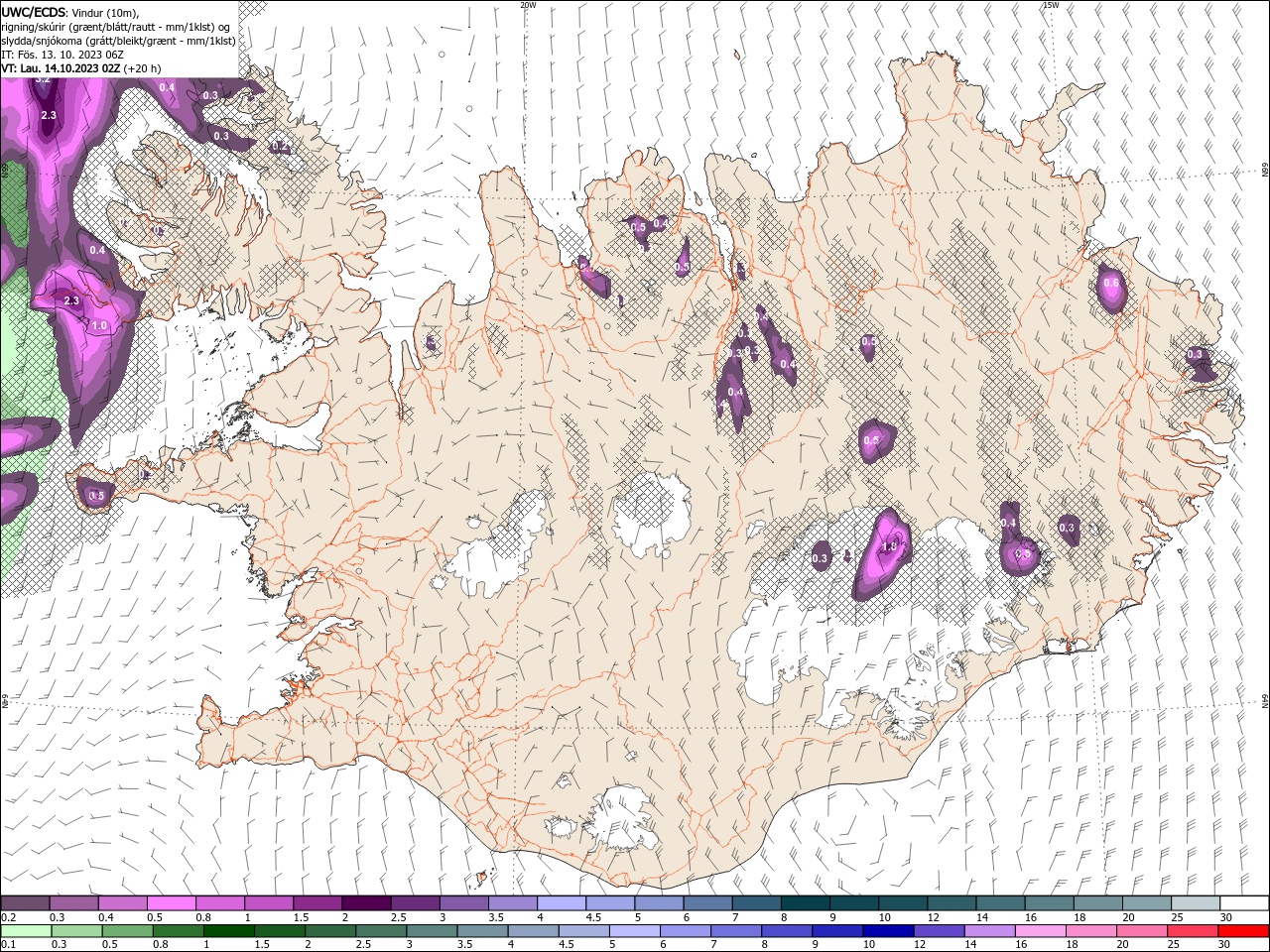Pick the bright pink swatch labeled 0.5, top legend
This screenshot has height=952, width=1270.
[171, 903]
